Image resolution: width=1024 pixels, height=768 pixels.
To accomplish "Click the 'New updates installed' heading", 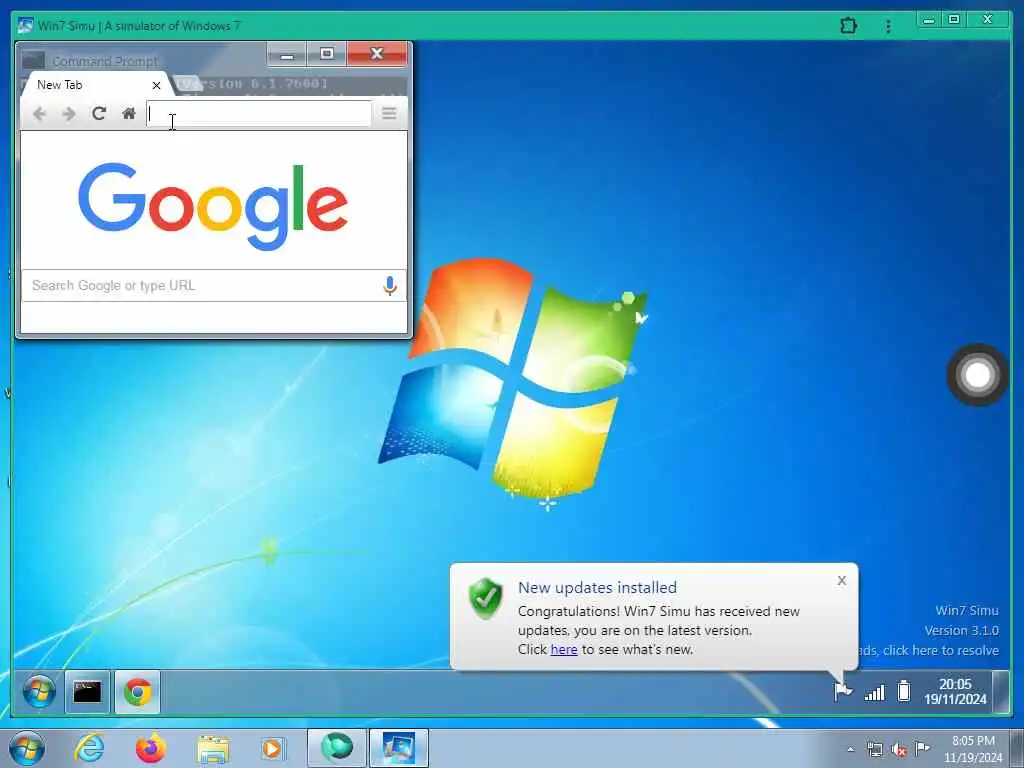I will [x=597, y=588].
